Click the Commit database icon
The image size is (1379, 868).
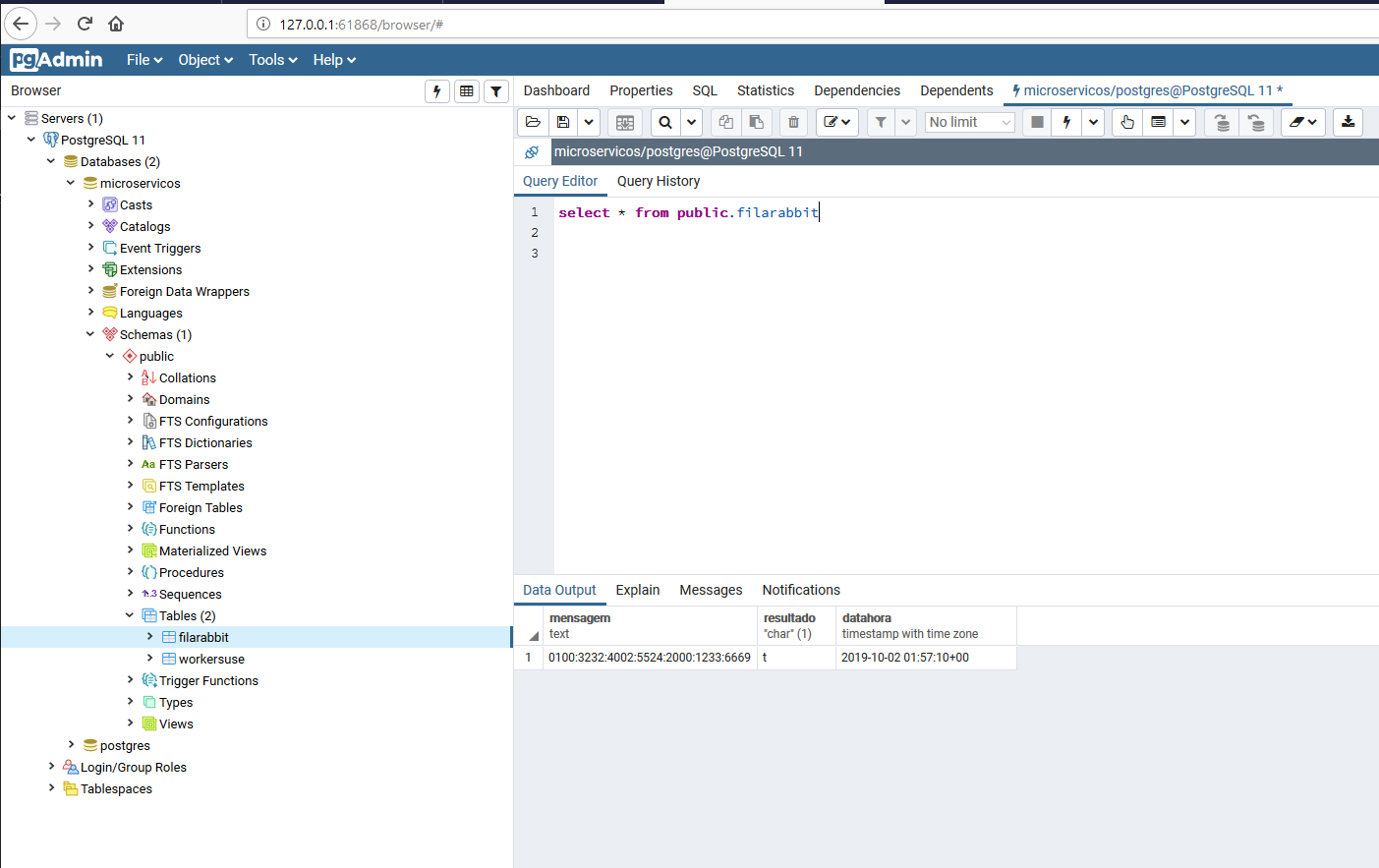tap(1222, 122)
